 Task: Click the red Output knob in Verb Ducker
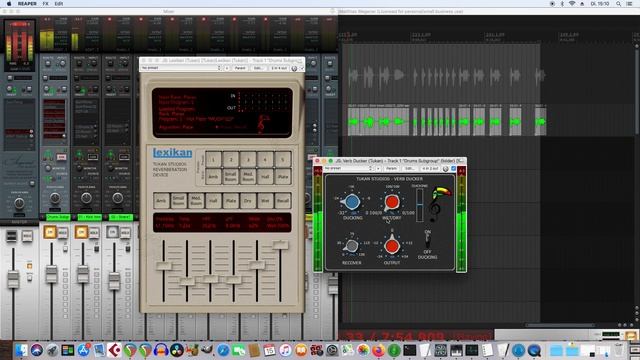pyautogui.click(x=392, y=246)
